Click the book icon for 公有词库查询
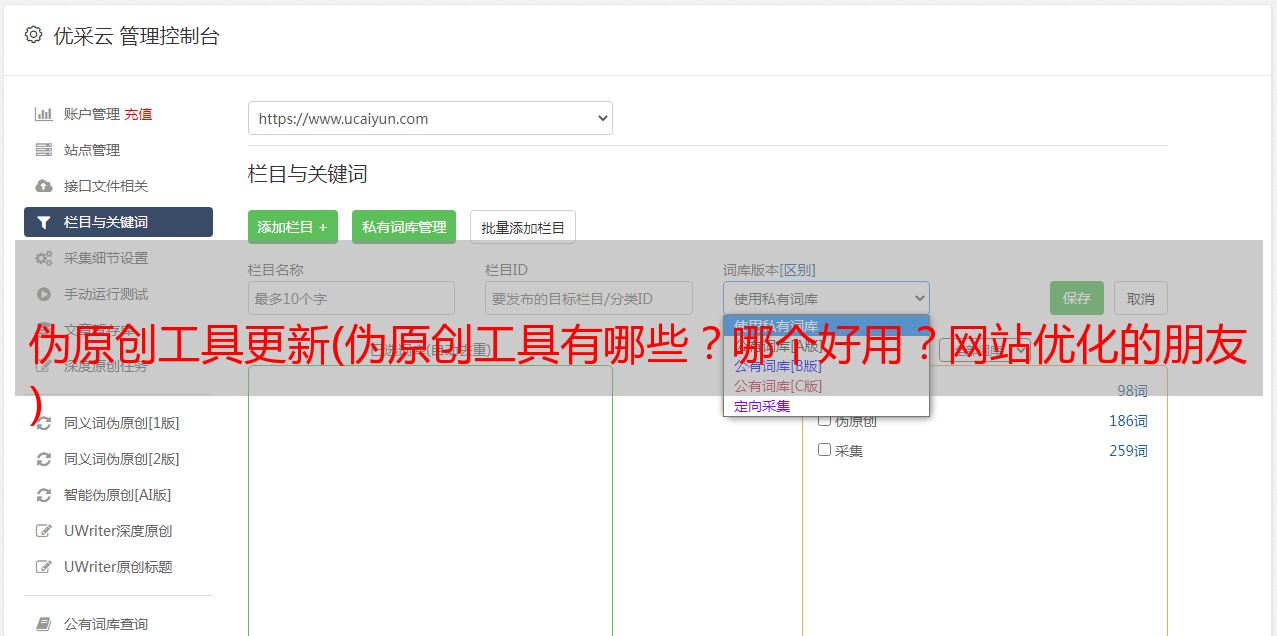1277x636 pixels. point(44,624)
